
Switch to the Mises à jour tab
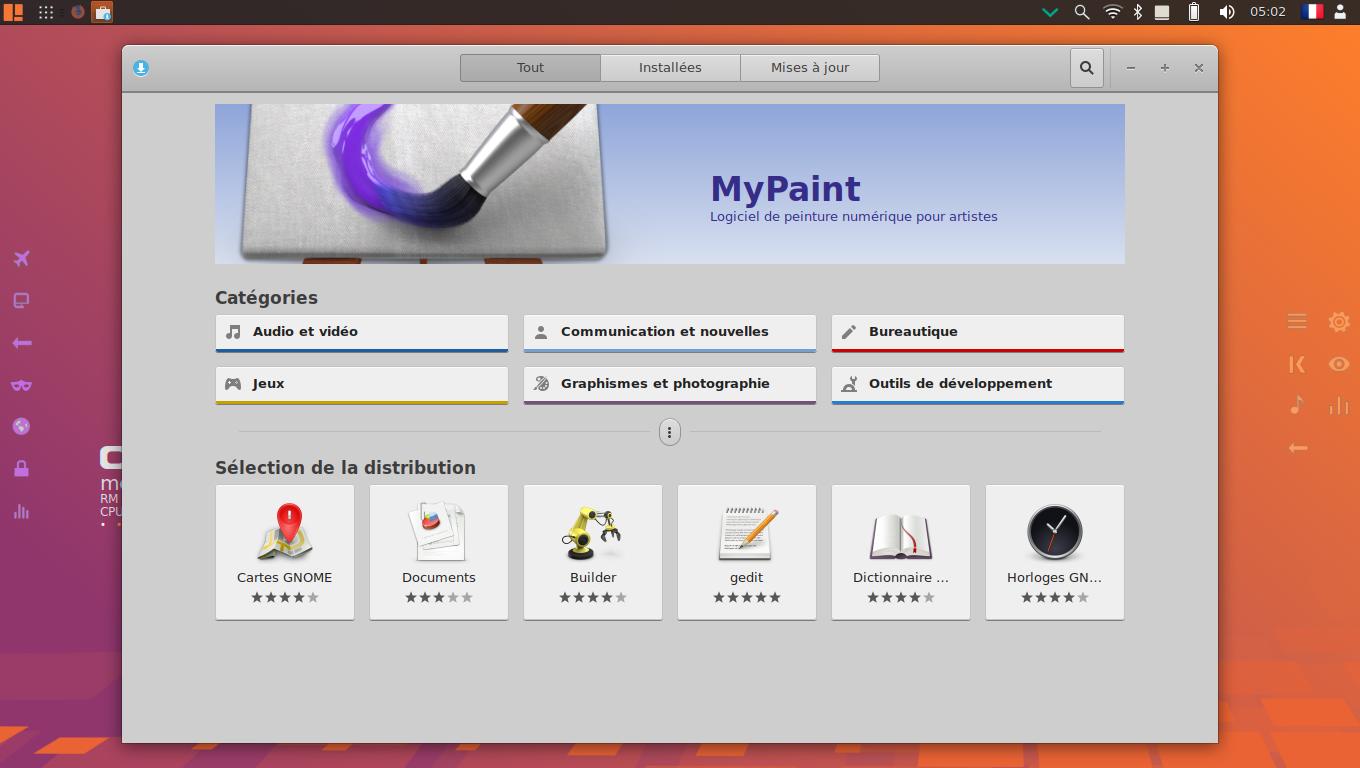point(810,68)
